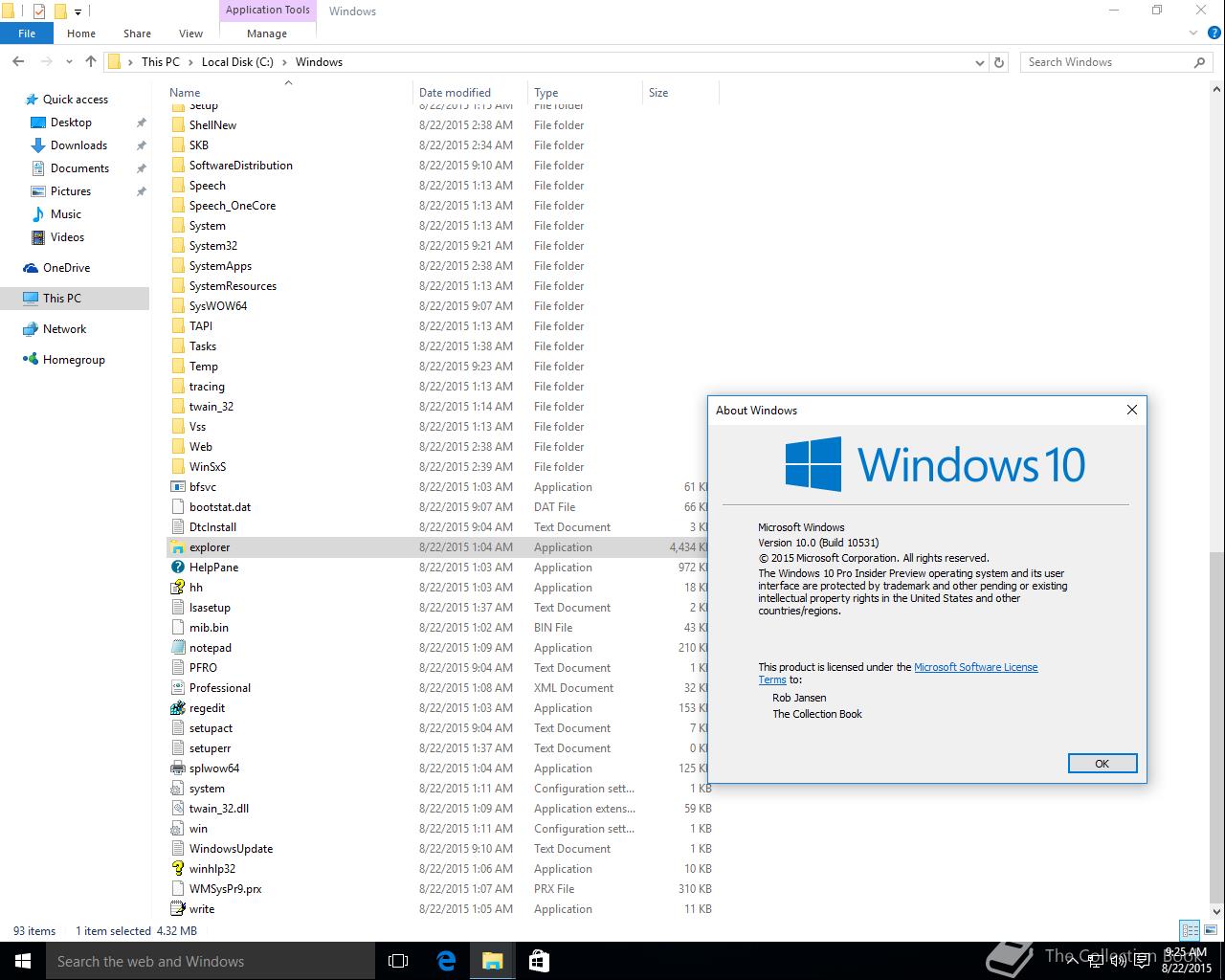The height and width of the screenshot is (980, 1225).
Task: Open Task View on the taskbar
Action: click(x=398, y=961)
